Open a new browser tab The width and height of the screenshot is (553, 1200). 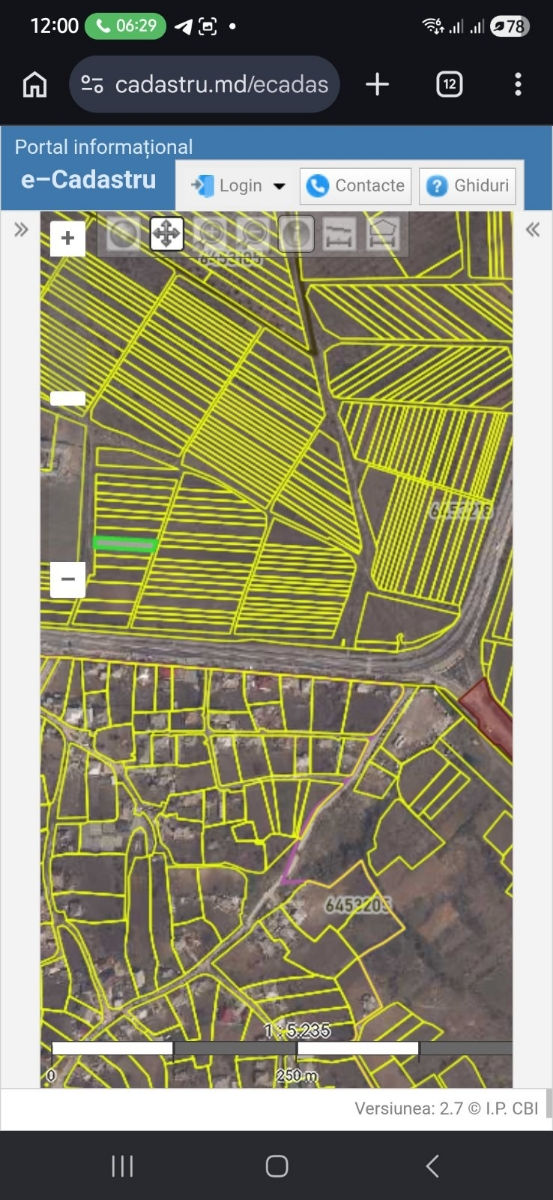(377, 85)
